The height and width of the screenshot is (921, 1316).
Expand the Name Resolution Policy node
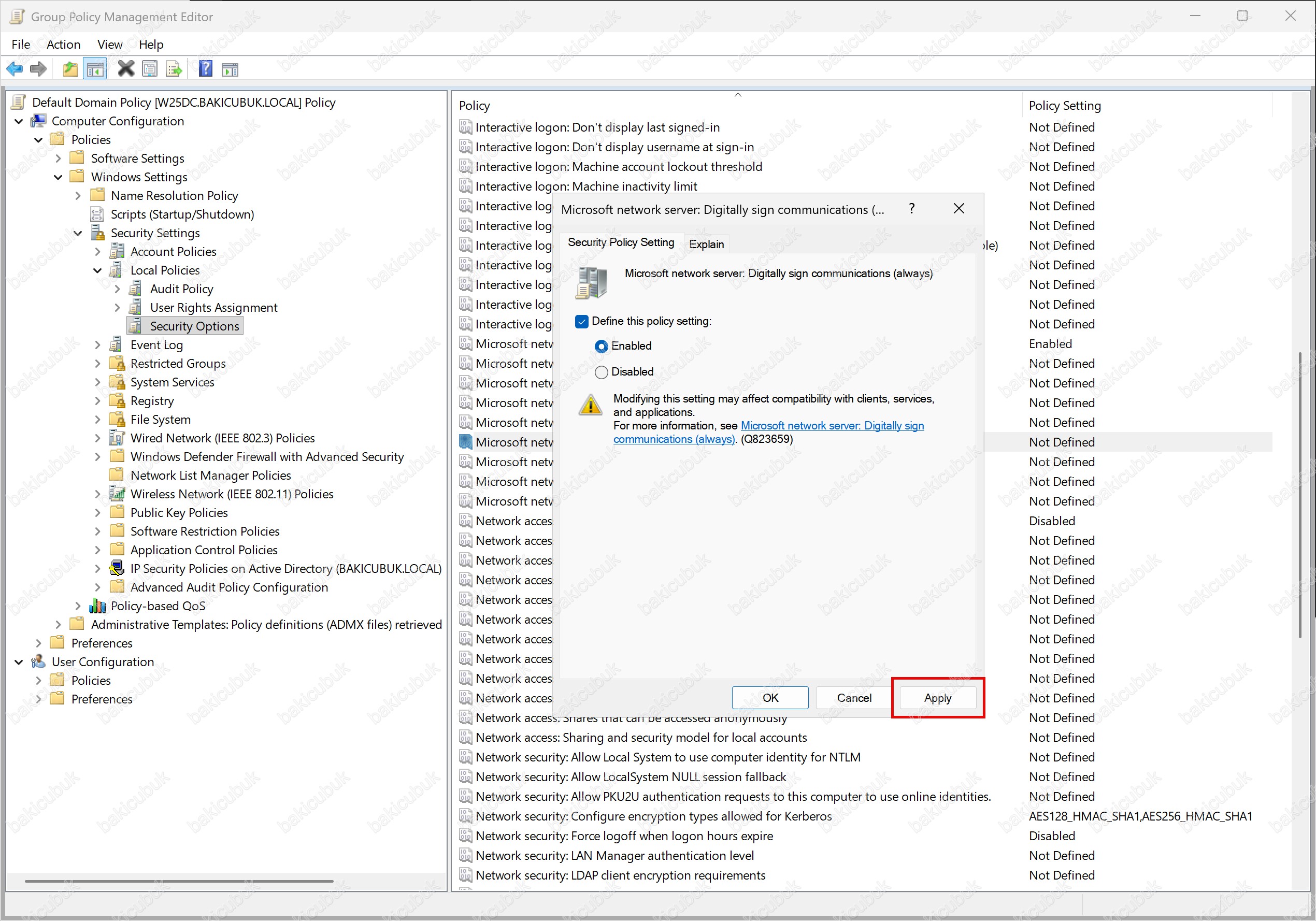click(78, 196)
